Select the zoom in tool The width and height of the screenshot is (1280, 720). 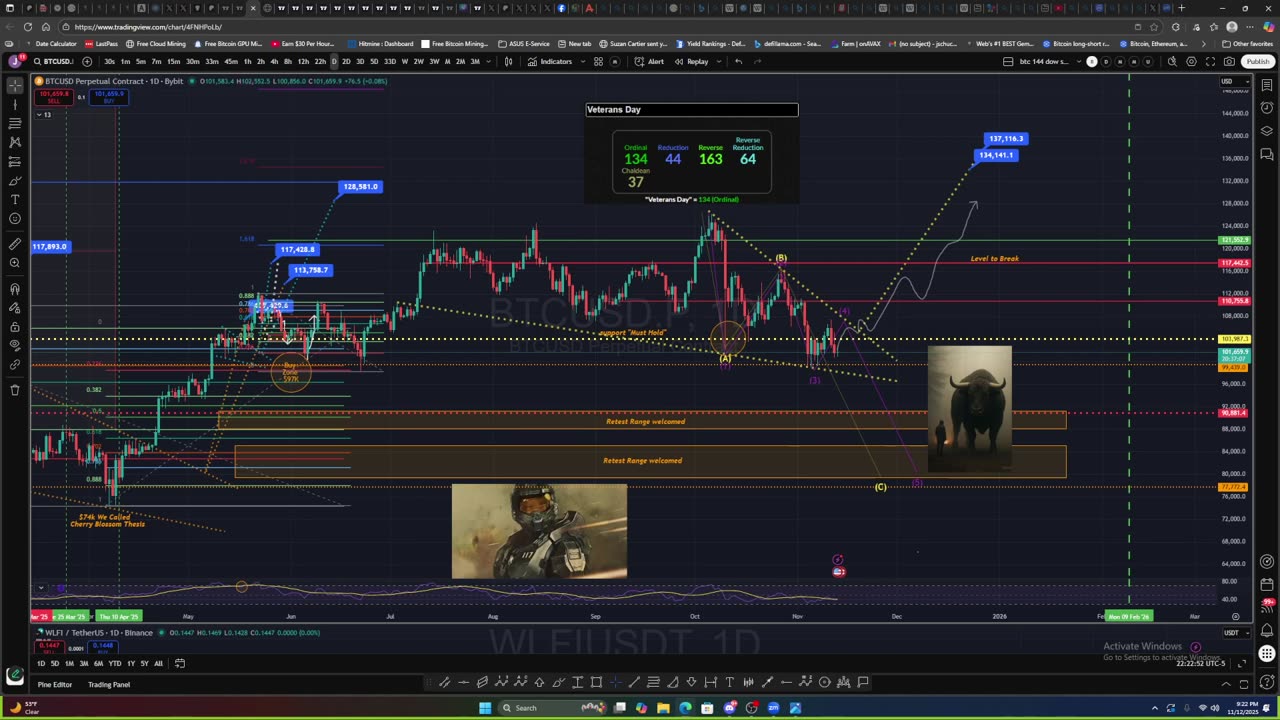coord(15,263)
